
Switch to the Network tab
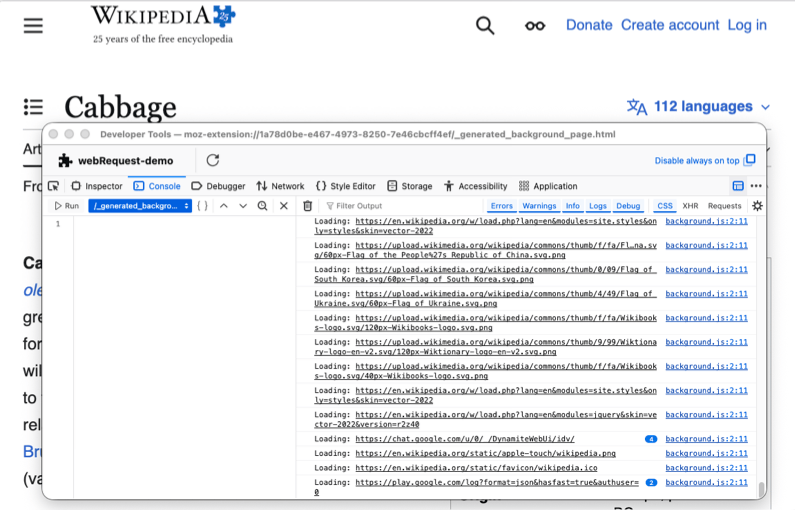click(280, 186)
